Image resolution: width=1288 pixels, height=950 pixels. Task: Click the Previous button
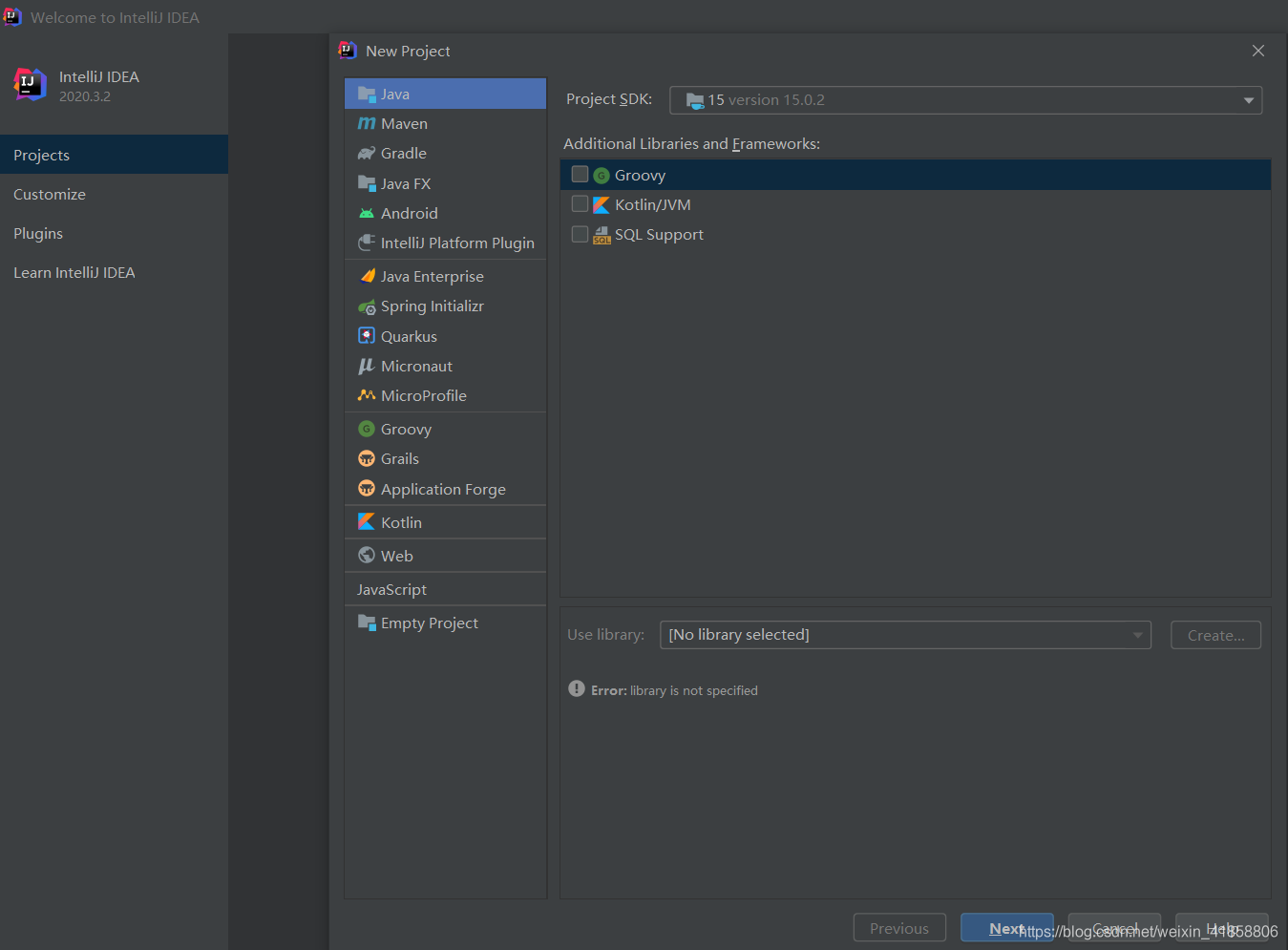(x=899, y=928)
